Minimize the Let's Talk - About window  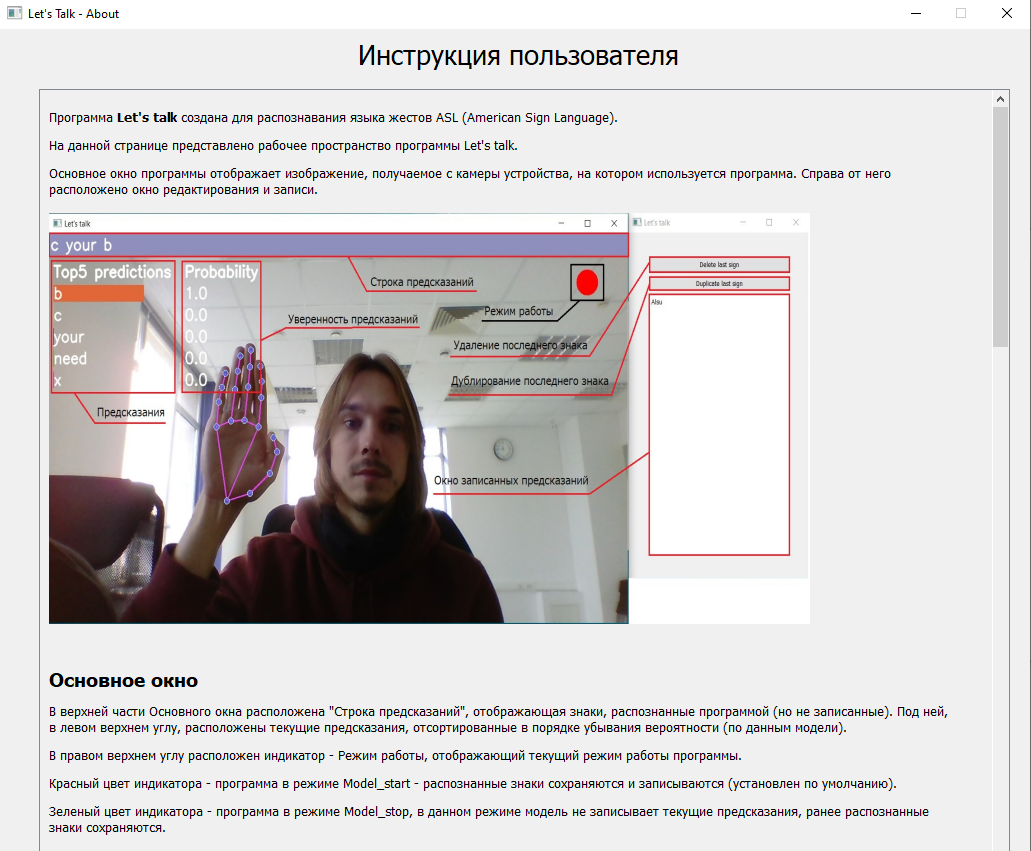(915, 14)
